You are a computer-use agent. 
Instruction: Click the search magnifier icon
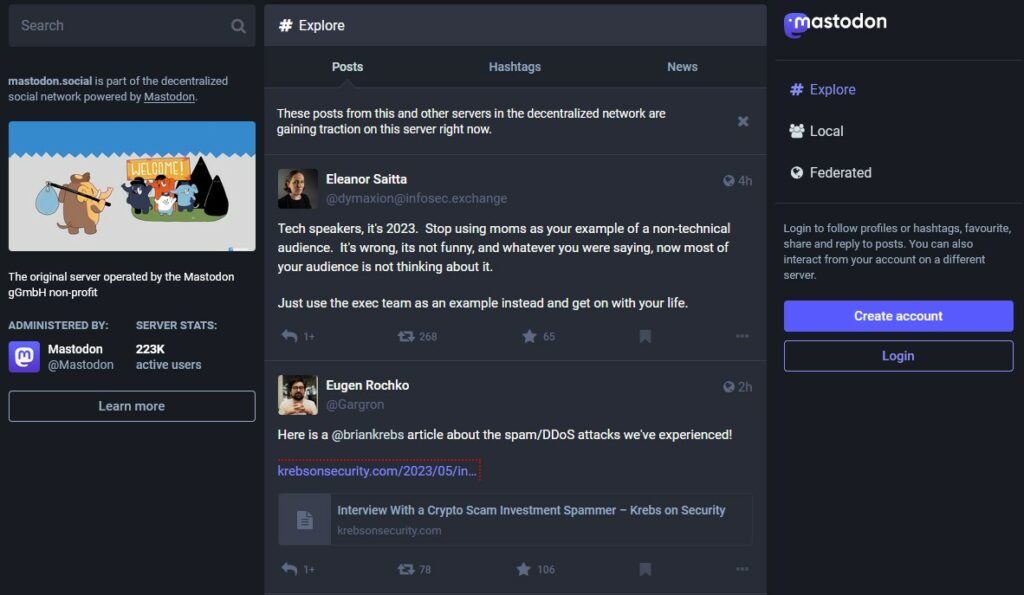(238, 26)
